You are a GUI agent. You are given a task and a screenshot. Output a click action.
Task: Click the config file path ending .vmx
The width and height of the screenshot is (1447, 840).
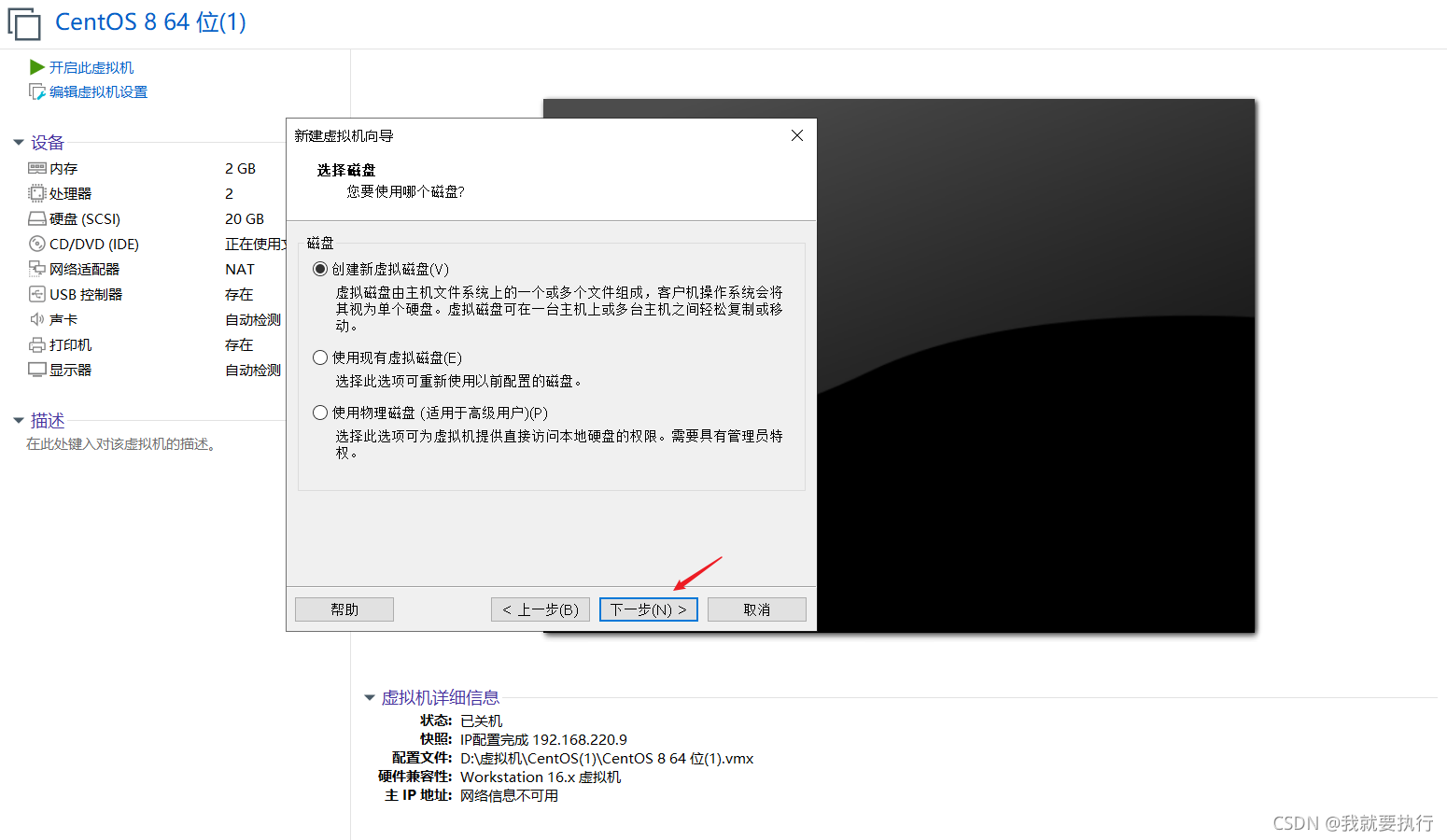(x=607, y=758)
